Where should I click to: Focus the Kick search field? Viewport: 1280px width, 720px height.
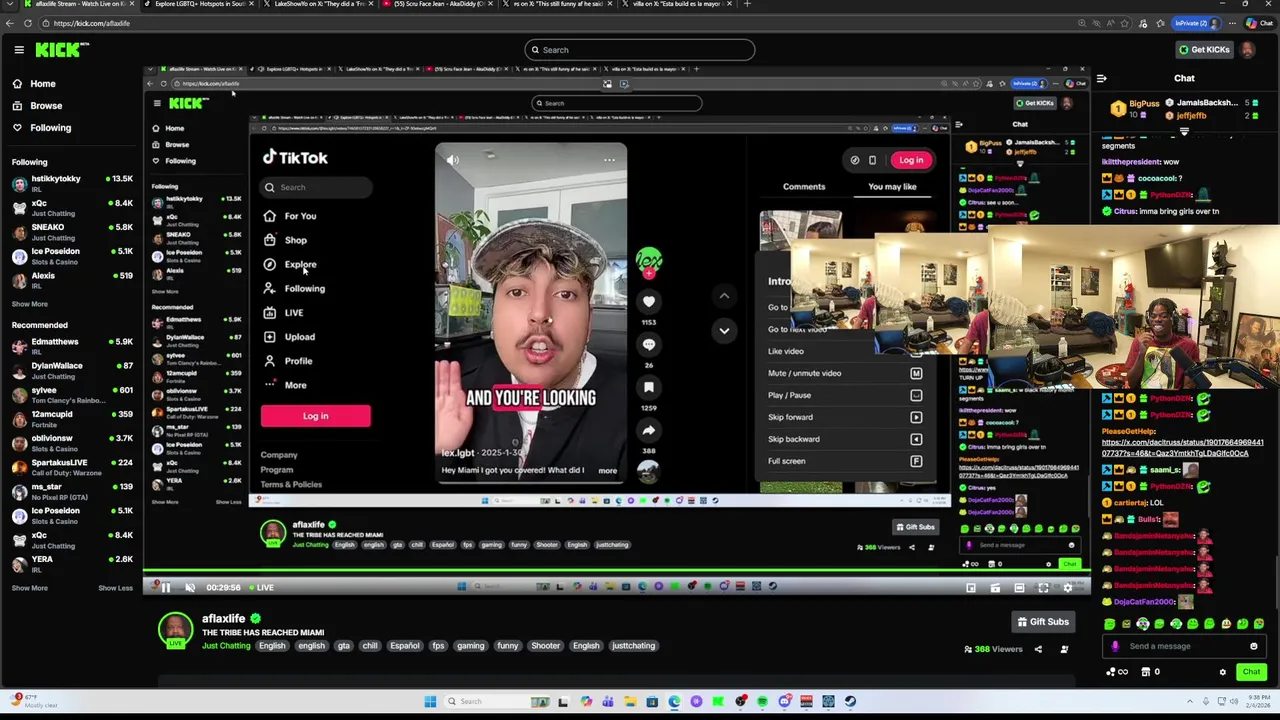coord(639,49)
